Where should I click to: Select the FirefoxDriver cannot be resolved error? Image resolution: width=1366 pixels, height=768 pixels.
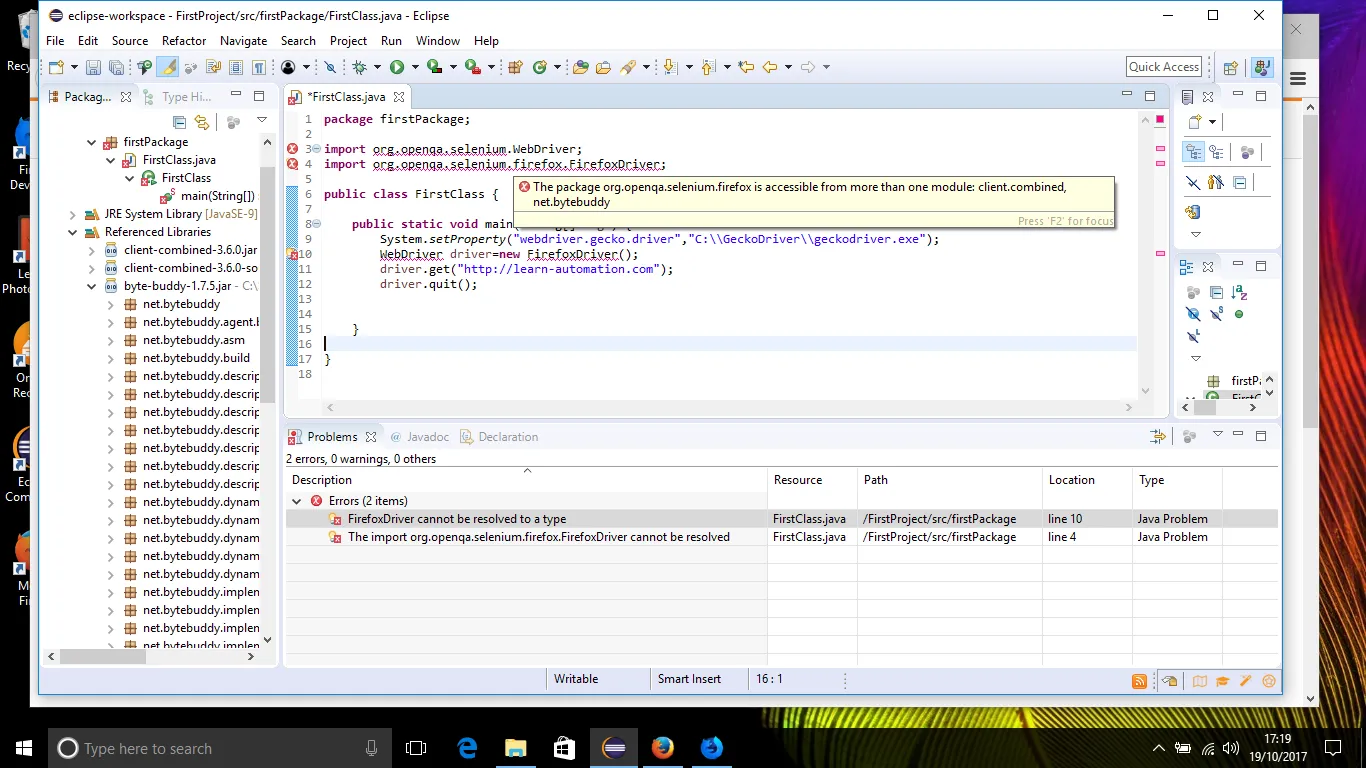tap(456, 519)
